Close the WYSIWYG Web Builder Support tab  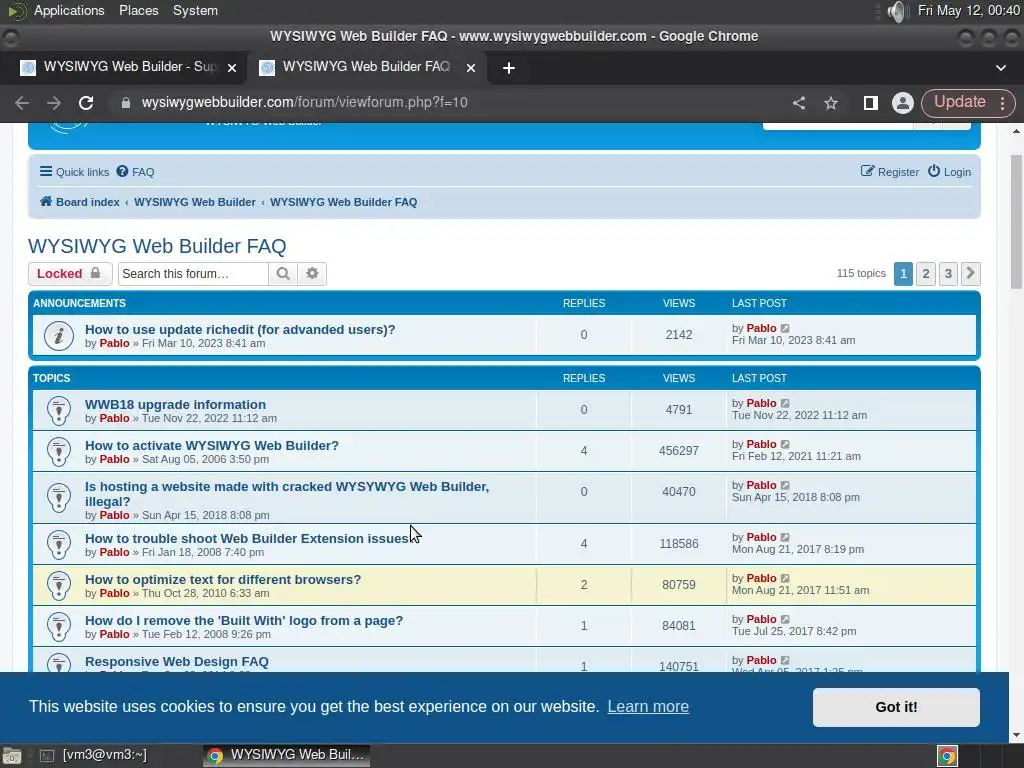pos(232,68)
